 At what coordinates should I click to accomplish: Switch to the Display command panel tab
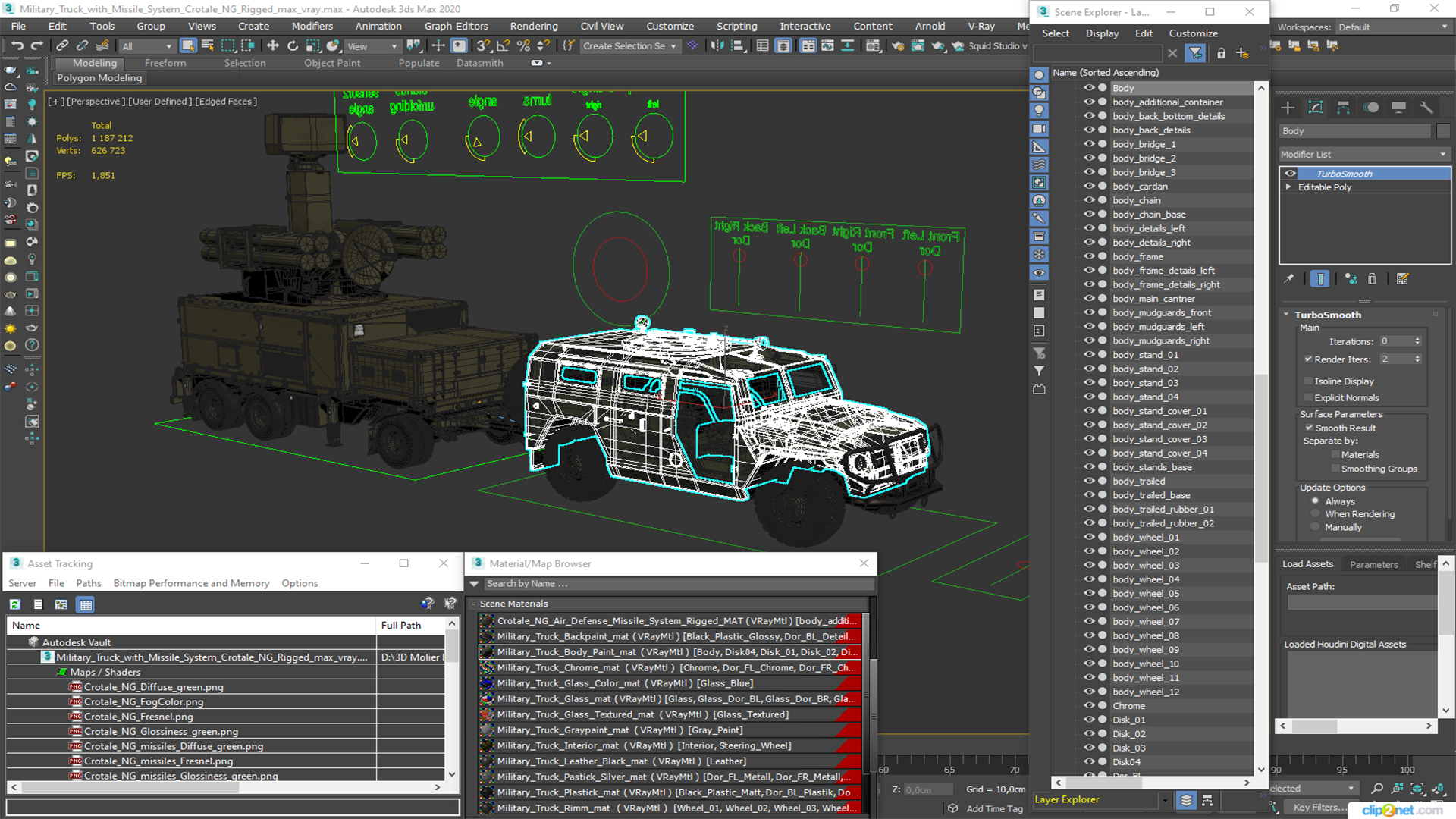point(1399,108)
